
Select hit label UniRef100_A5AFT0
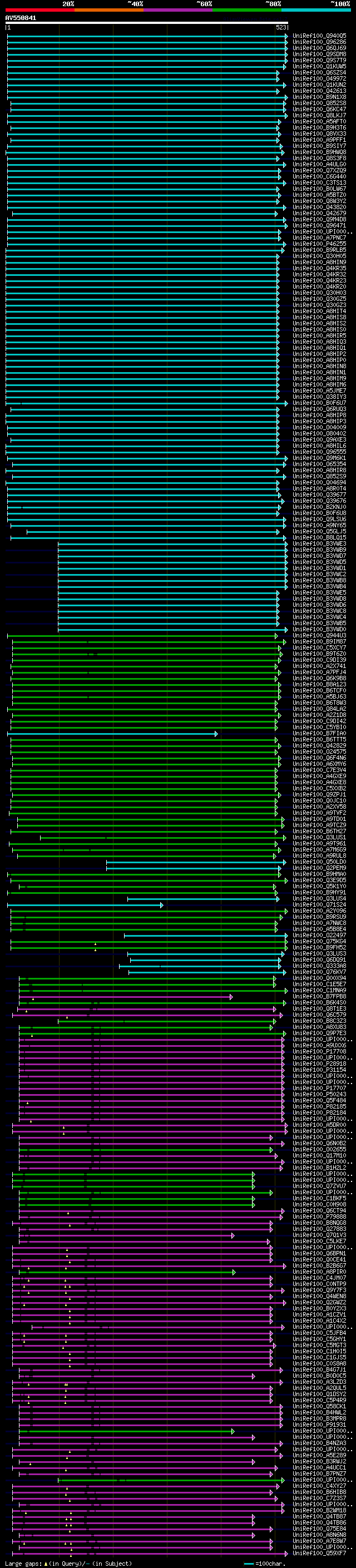[x=319, y=121]
